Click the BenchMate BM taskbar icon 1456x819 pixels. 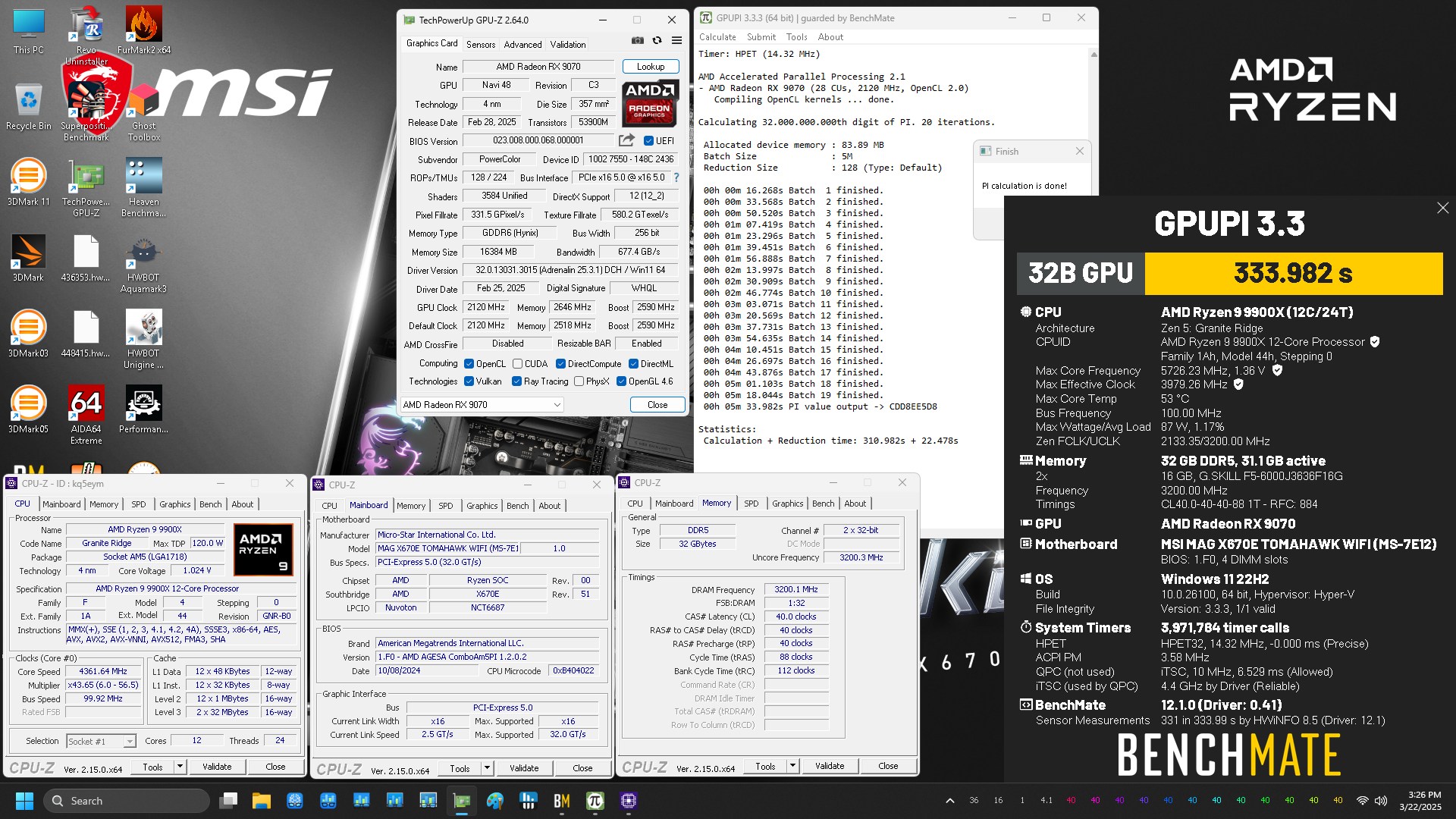pyautogui.click(x=562, y=801)
